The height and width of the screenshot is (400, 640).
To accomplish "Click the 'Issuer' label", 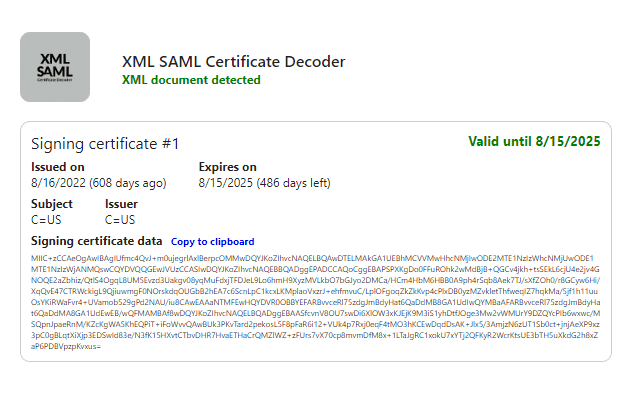I will (x=122, y=204).
